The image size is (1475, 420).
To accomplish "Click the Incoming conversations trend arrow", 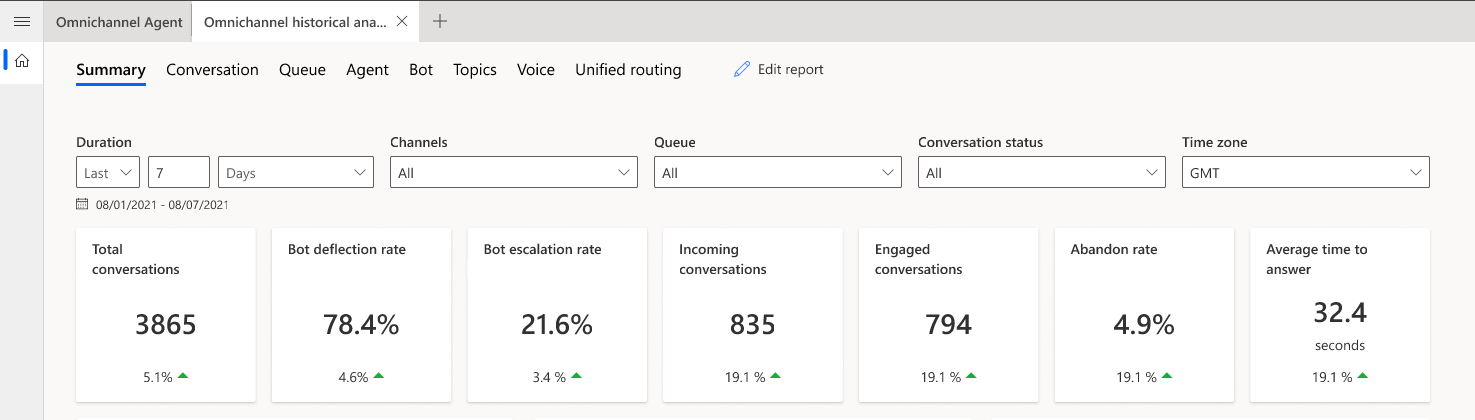I will click(x=776, y=376).
